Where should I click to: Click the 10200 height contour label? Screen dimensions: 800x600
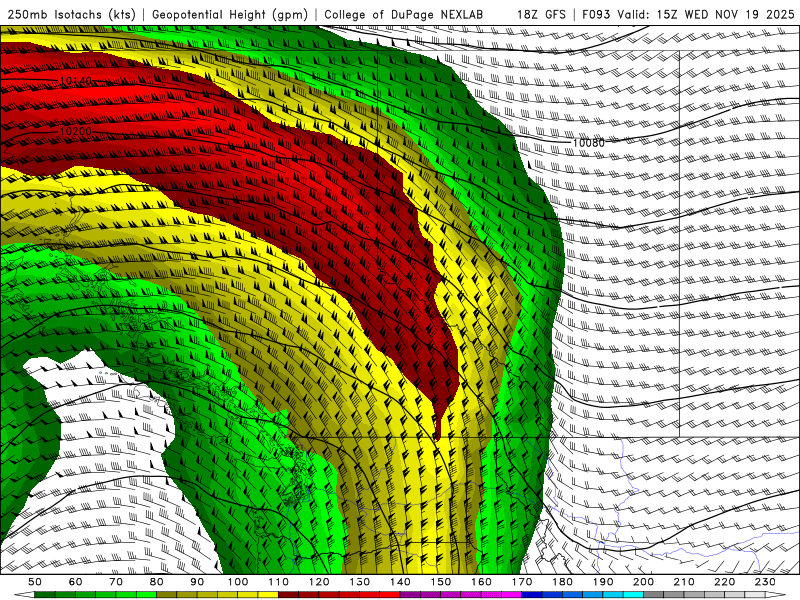76,131
